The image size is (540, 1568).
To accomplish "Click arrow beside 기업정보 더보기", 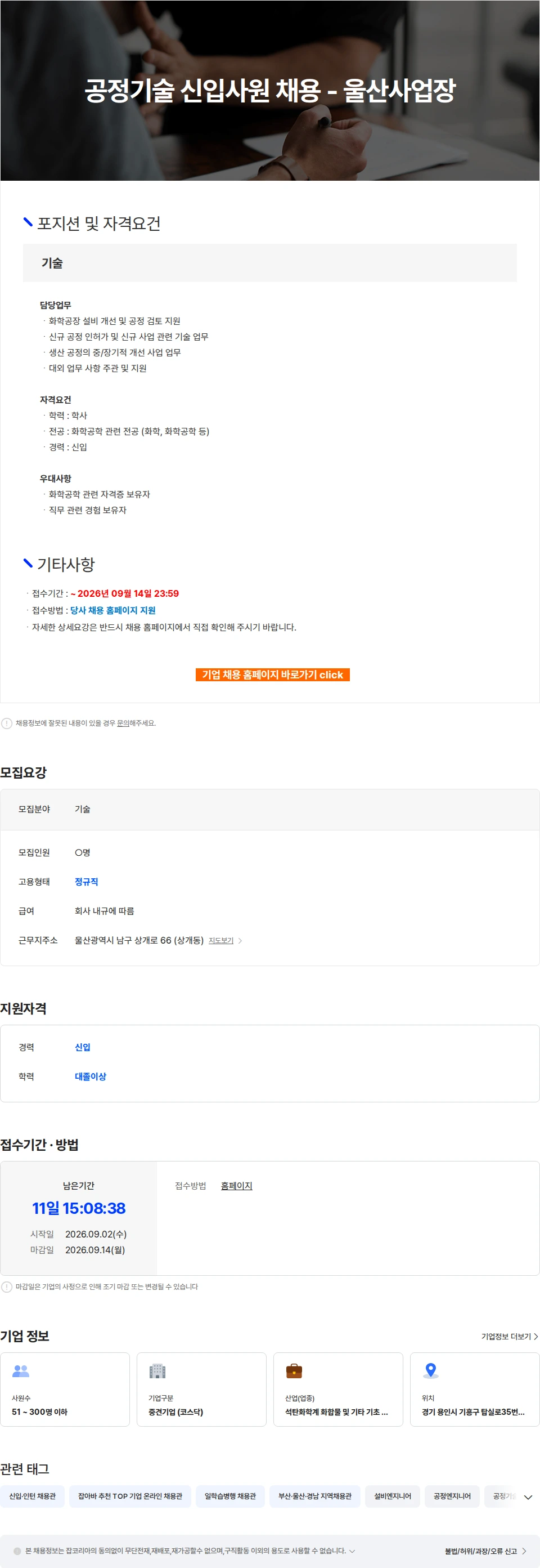I will 535,1337.
